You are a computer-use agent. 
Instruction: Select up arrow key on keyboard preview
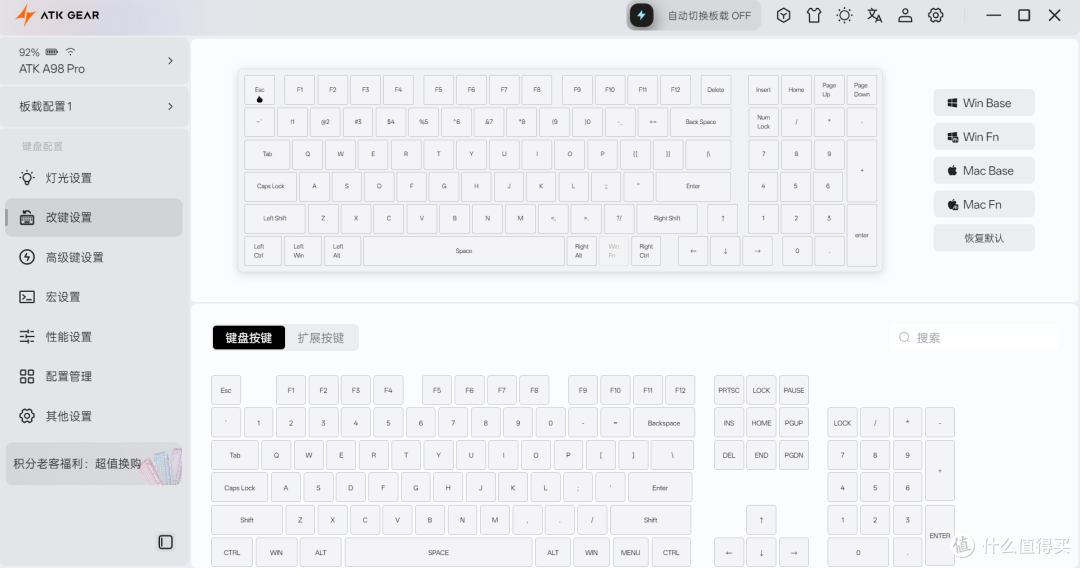pyautogui.click(x=723, y=219)
